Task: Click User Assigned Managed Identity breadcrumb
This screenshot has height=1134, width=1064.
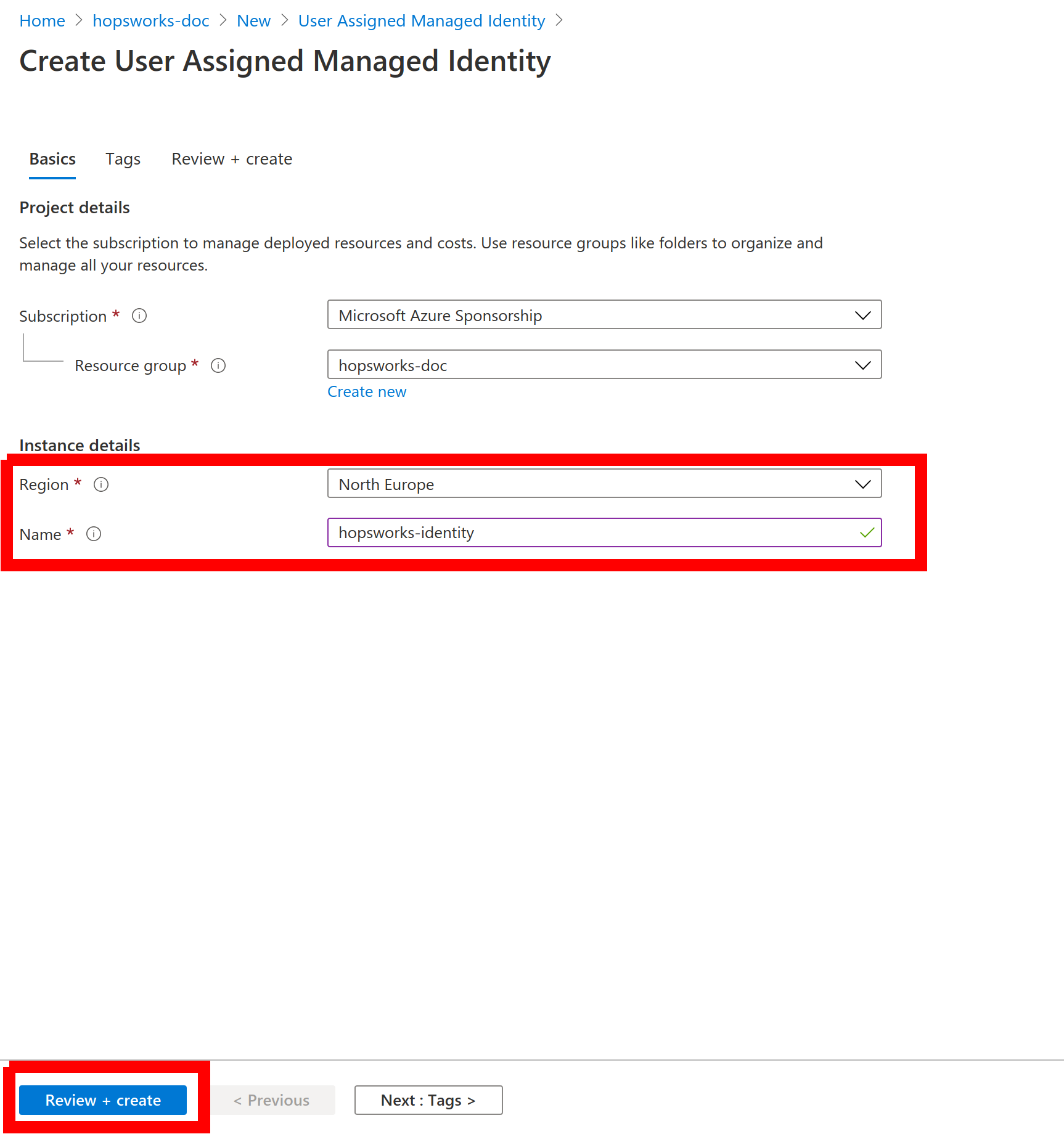Action: click(x=422, y=21)
